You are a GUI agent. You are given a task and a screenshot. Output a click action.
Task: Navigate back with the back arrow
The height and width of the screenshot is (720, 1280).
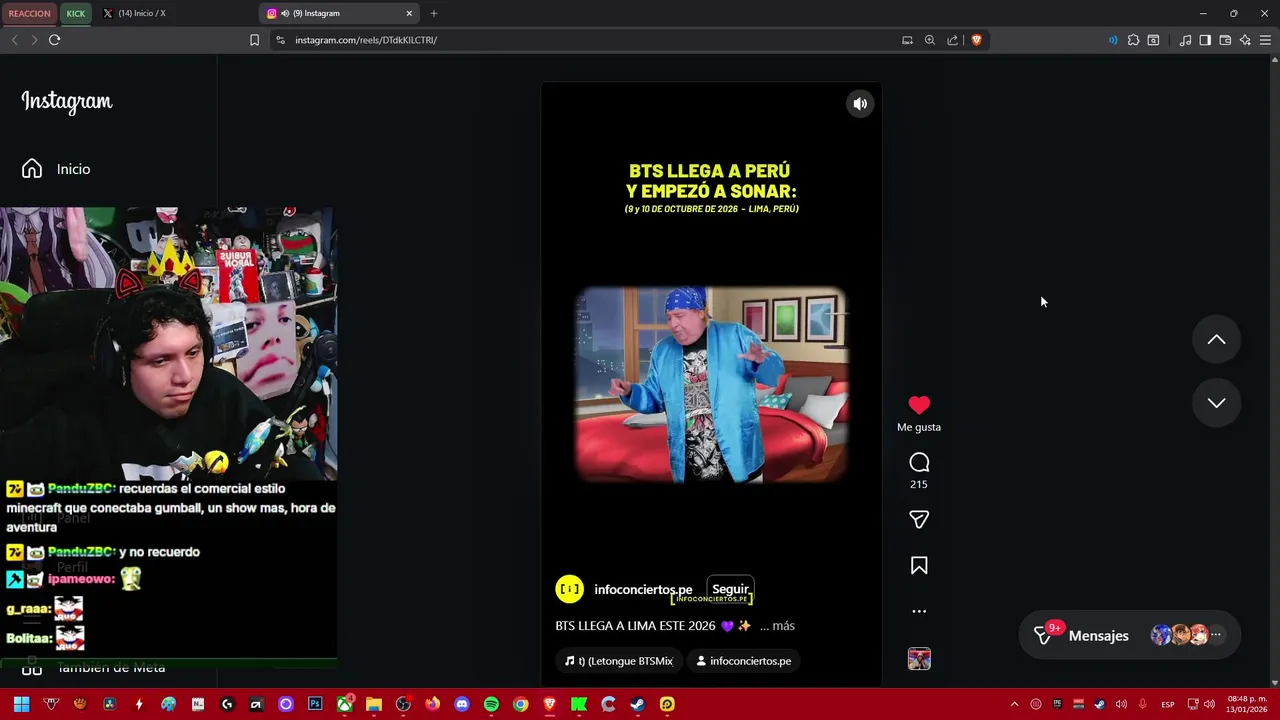[14, 40]
